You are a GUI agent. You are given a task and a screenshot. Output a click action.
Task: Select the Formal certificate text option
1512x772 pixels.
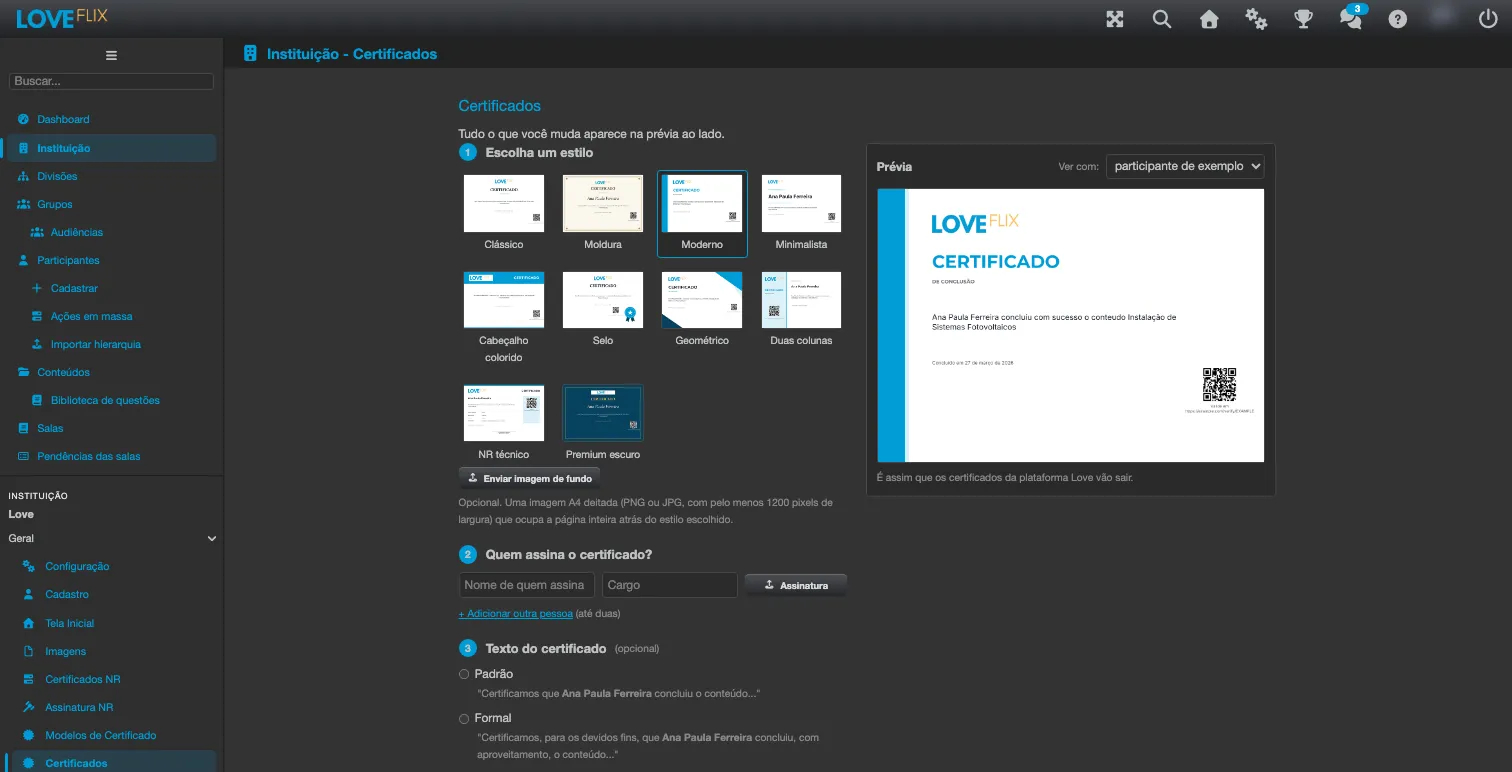click(x=464, y=718)
